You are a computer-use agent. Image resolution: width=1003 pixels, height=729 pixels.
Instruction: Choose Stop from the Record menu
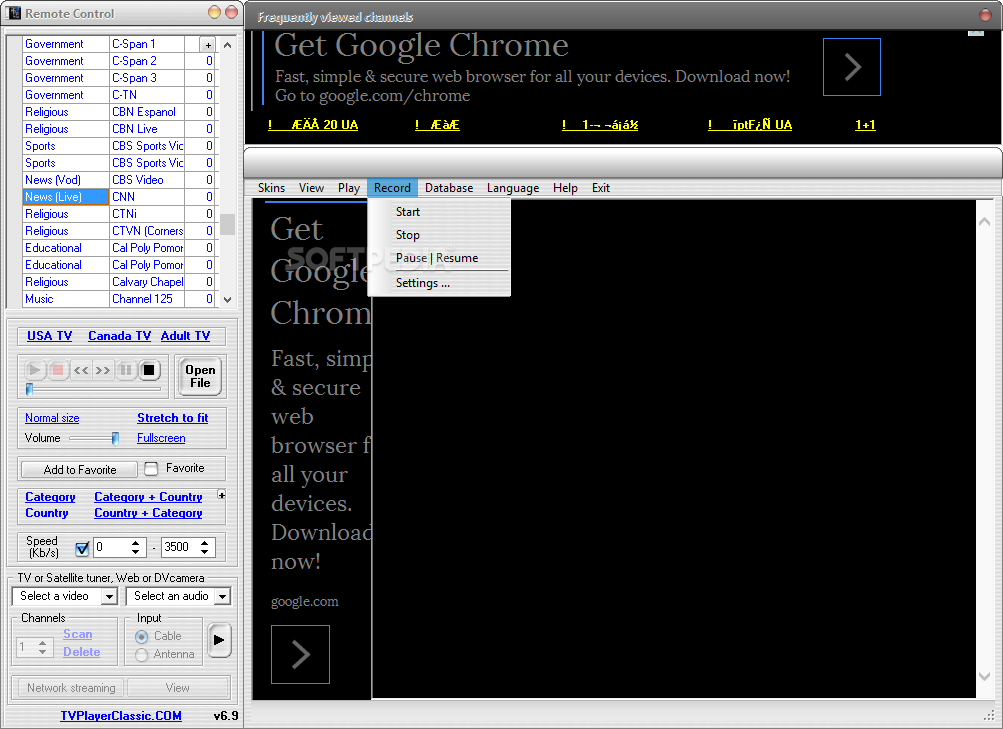tap(439, 235)
